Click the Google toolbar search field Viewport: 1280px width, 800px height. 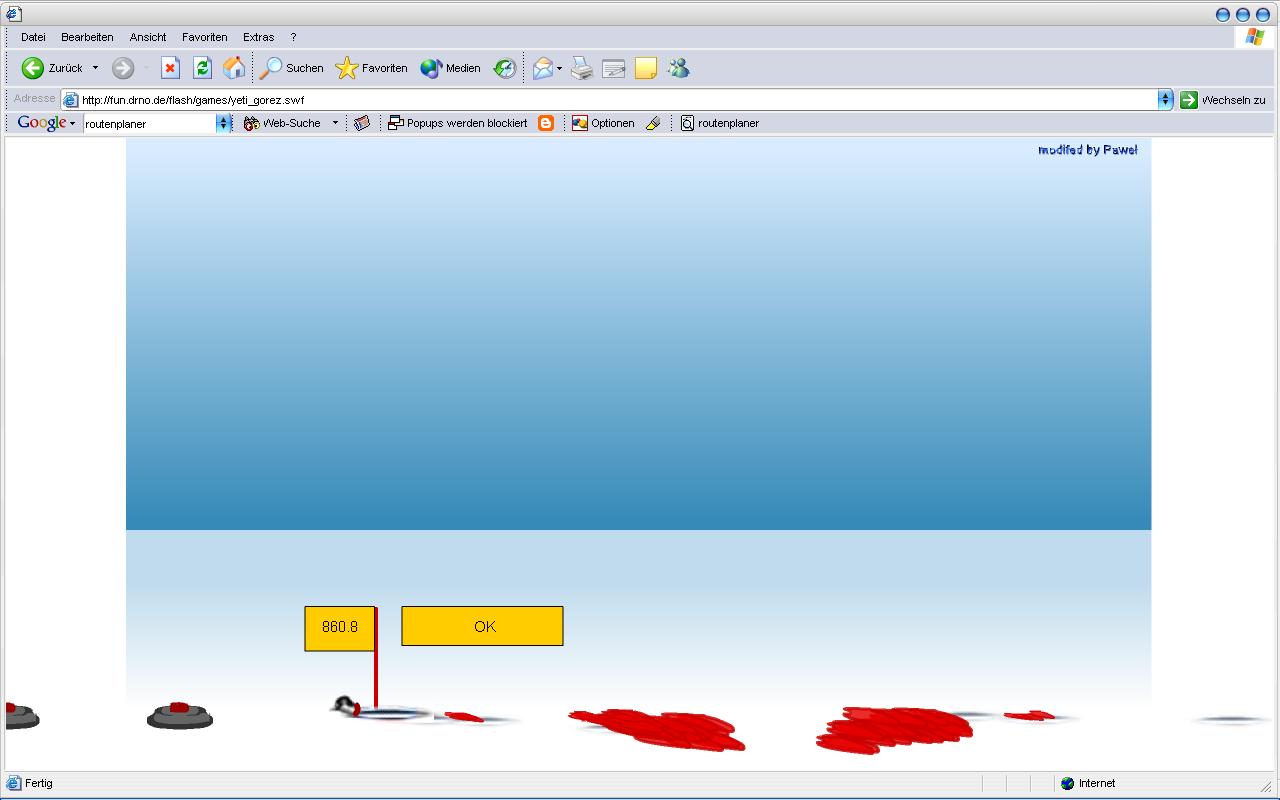point(150,123)
